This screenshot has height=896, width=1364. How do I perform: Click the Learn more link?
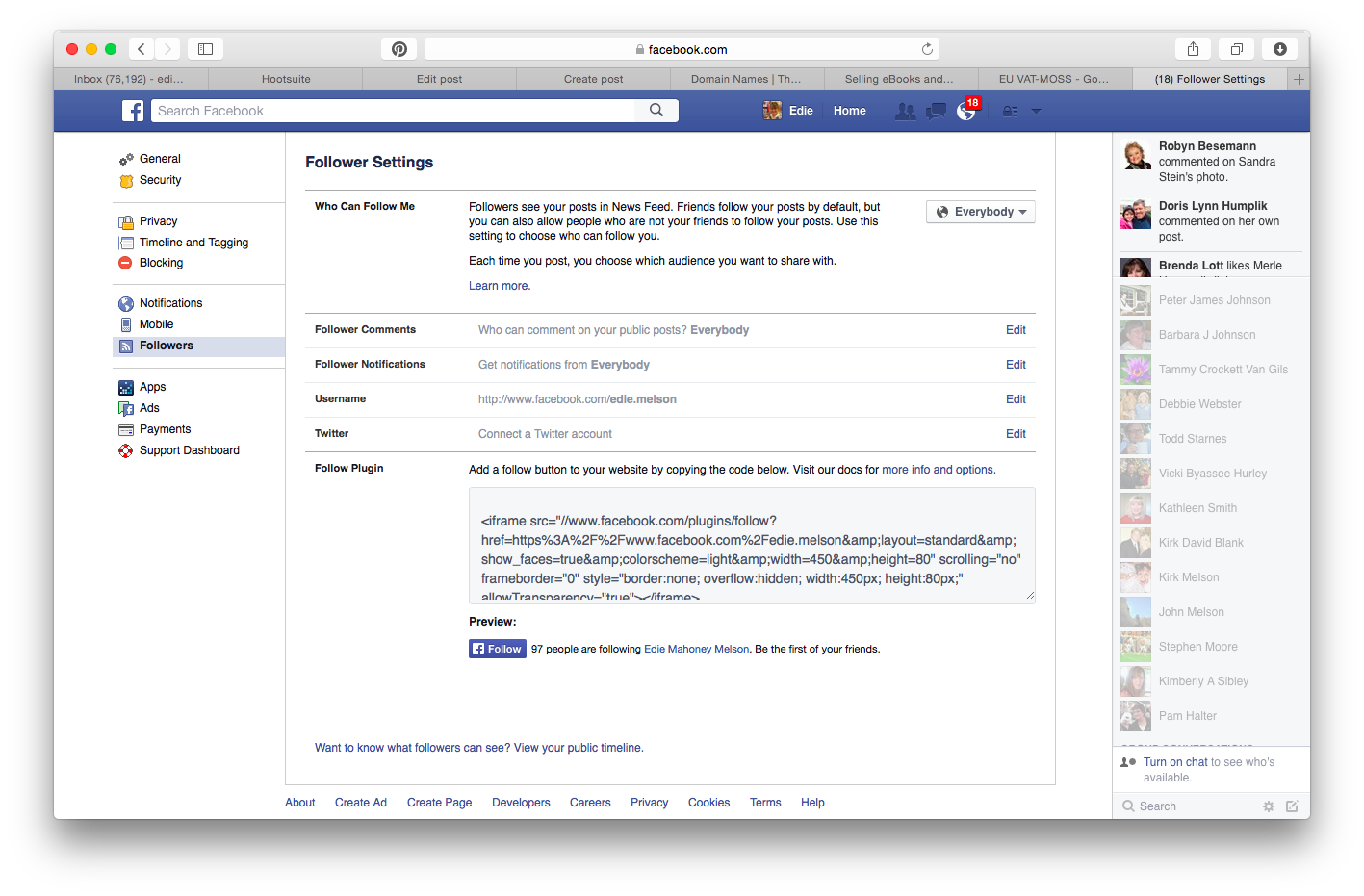click(x=499, y=286)
